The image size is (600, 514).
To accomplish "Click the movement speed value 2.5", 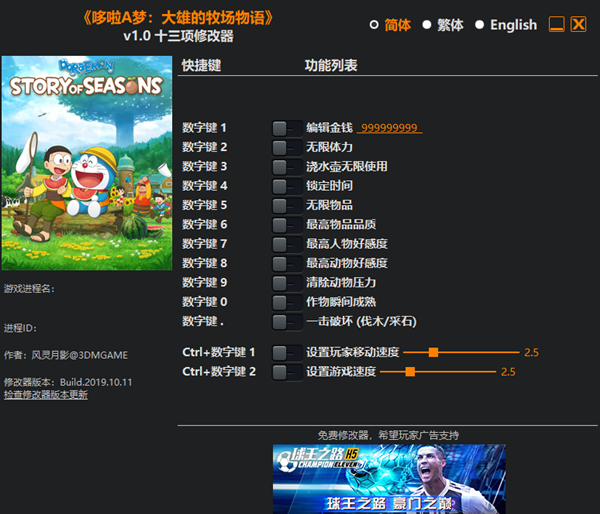I will 531,352.
